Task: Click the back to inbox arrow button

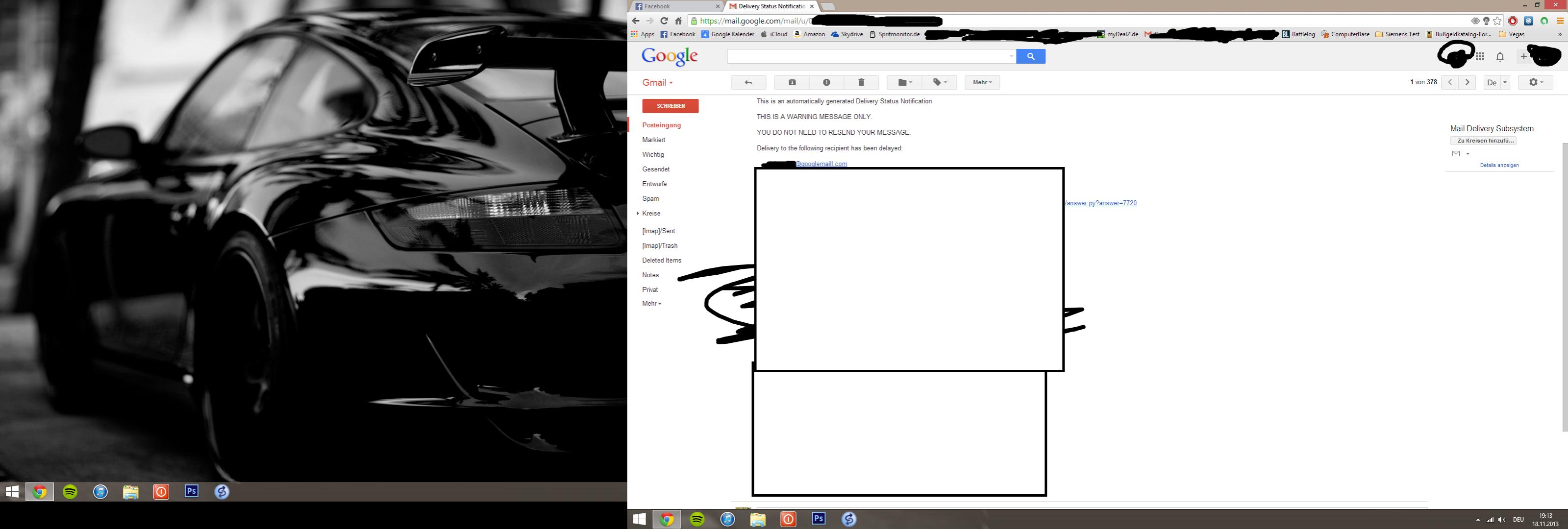Action: [x=748, y=83]
